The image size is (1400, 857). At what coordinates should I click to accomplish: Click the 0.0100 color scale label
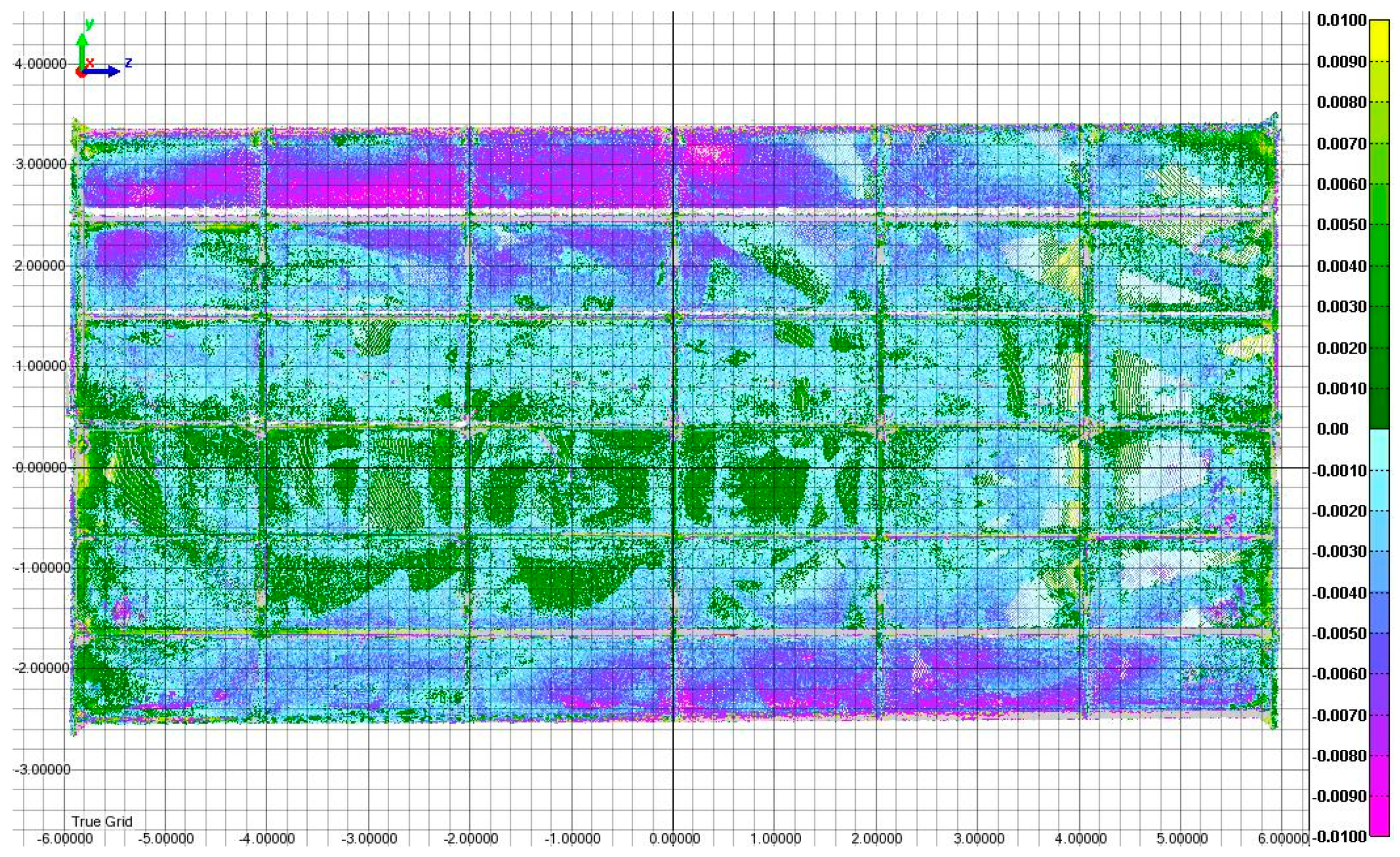tap(1341, 21)
